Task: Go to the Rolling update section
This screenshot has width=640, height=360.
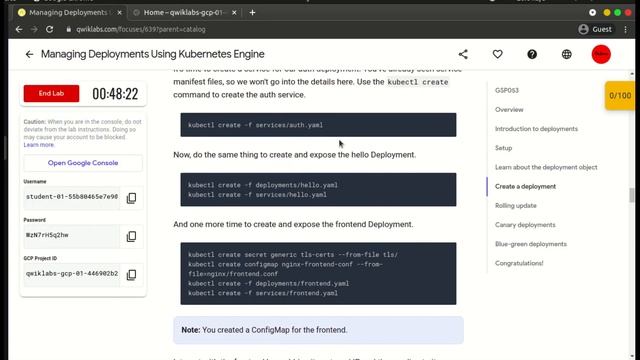Action: tap(516, 206)
